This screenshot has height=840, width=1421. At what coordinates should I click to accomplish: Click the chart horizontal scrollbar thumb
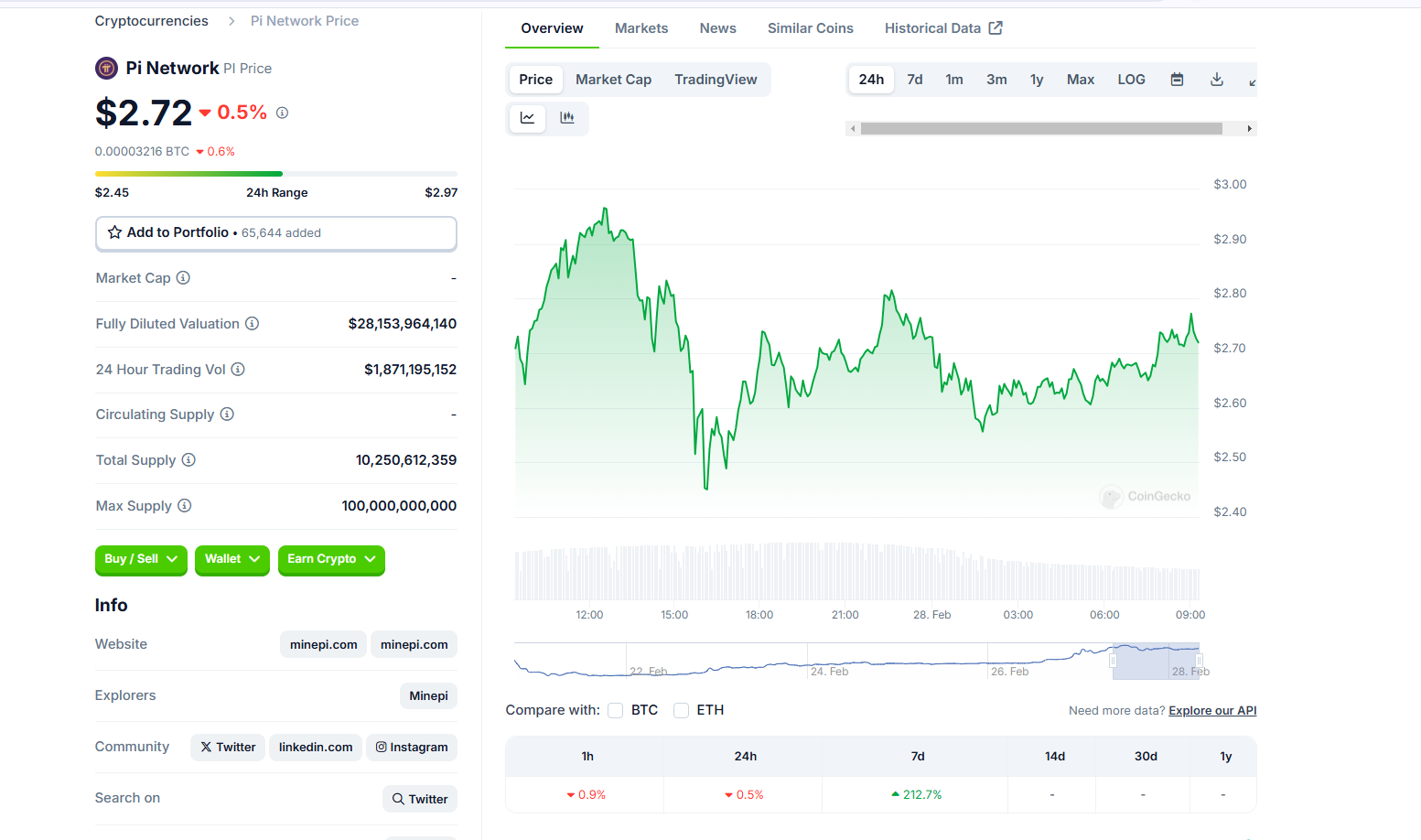coord(1041,128)
